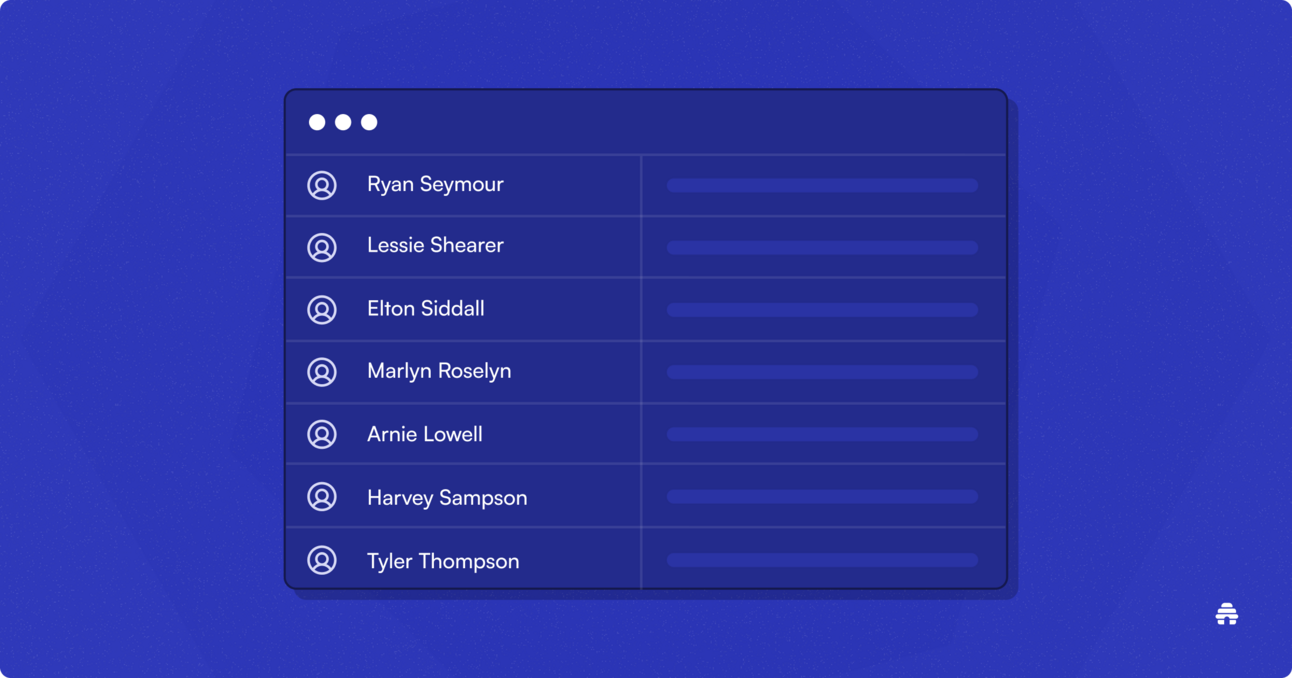Open the Ryan Seymour name entry
The height and width of the screenshot is (678, 1292).
coord(435,185)
